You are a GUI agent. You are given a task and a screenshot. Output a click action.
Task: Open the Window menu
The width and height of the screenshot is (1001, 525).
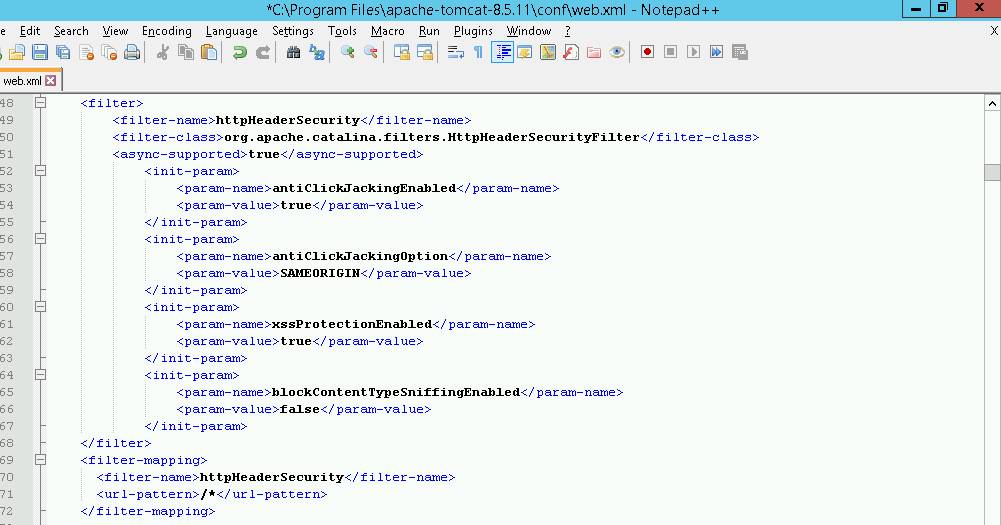pyautogui.click(x=529, y=31)
